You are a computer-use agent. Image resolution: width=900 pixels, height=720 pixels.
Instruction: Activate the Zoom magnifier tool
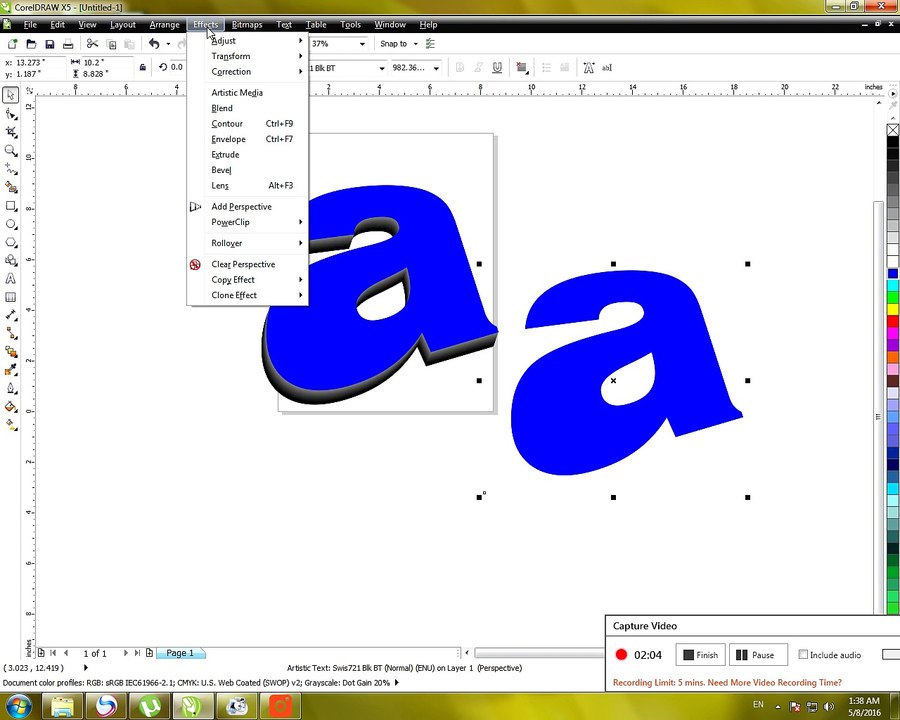[11, 150]
